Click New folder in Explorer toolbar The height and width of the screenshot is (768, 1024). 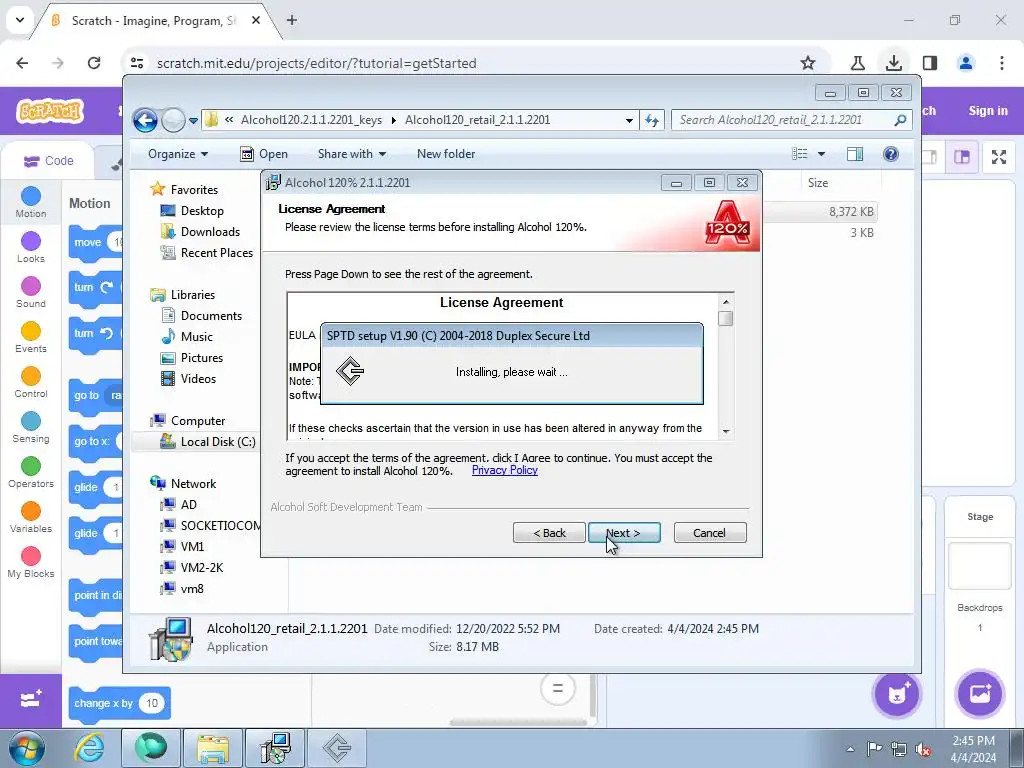(446, 154)
